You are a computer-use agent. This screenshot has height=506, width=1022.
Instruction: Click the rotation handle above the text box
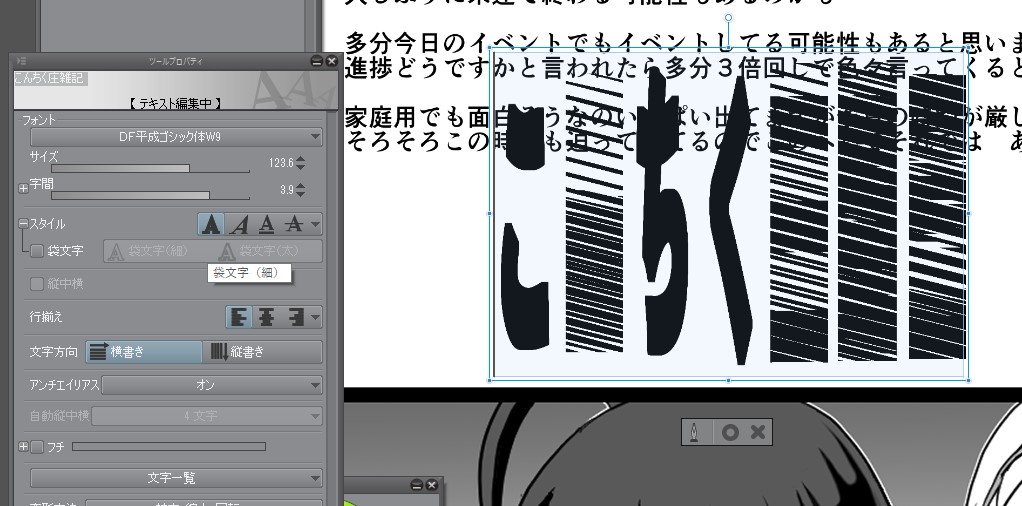(x=728, y=18)
